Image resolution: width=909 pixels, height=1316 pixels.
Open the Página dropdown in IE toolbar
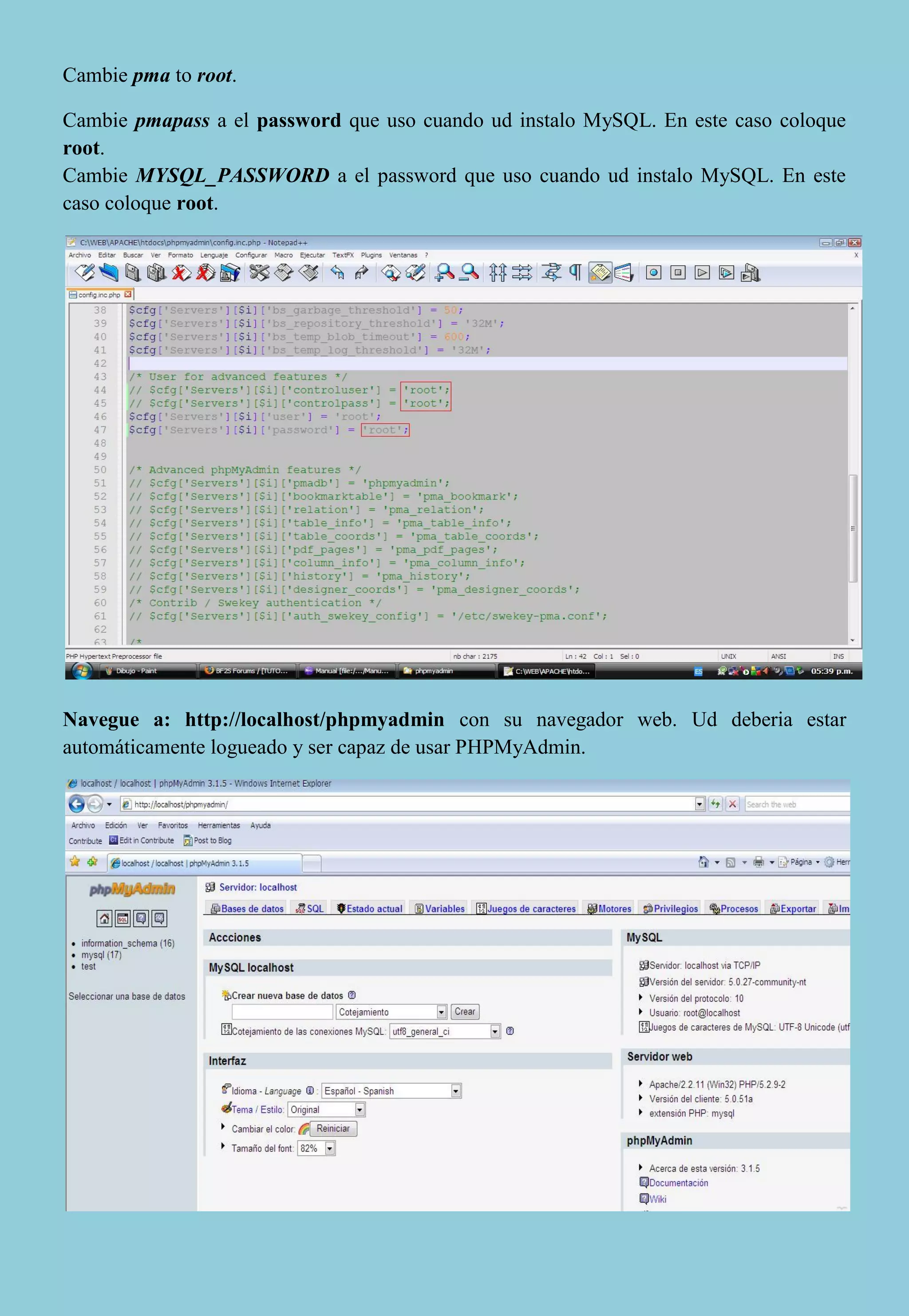(x=799, y=862)
